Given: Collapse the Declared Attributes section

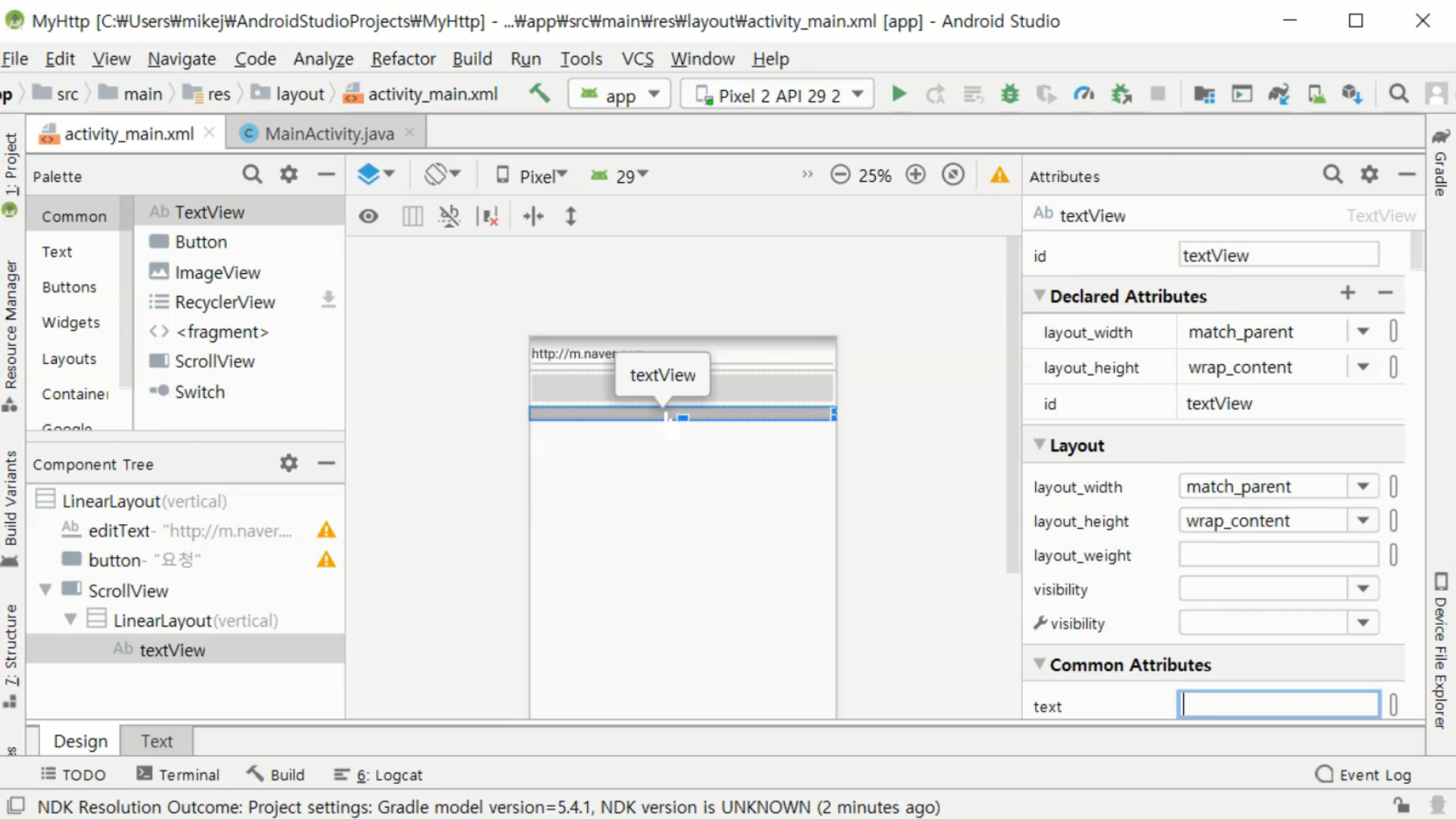Looking at the screenshot, I should [x=1040, y=296].
